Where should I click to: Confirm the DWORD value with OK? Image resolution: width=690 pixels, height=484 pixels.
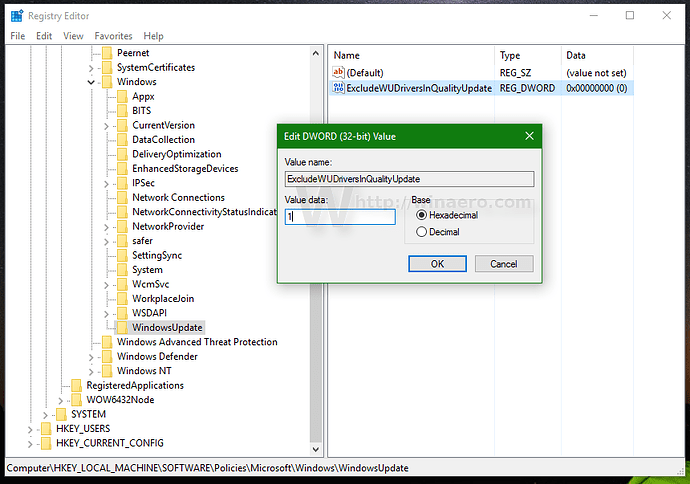(437, 264)
